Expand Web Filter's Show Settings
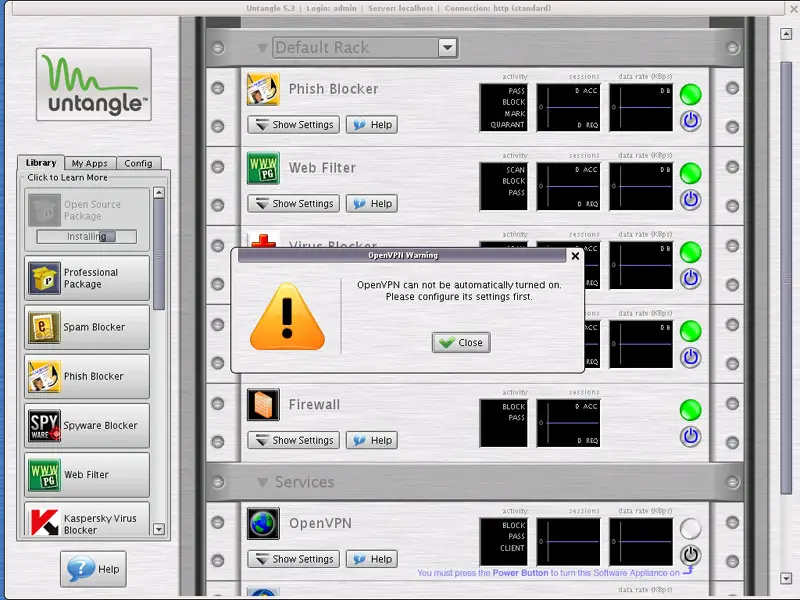 [293, 204]
